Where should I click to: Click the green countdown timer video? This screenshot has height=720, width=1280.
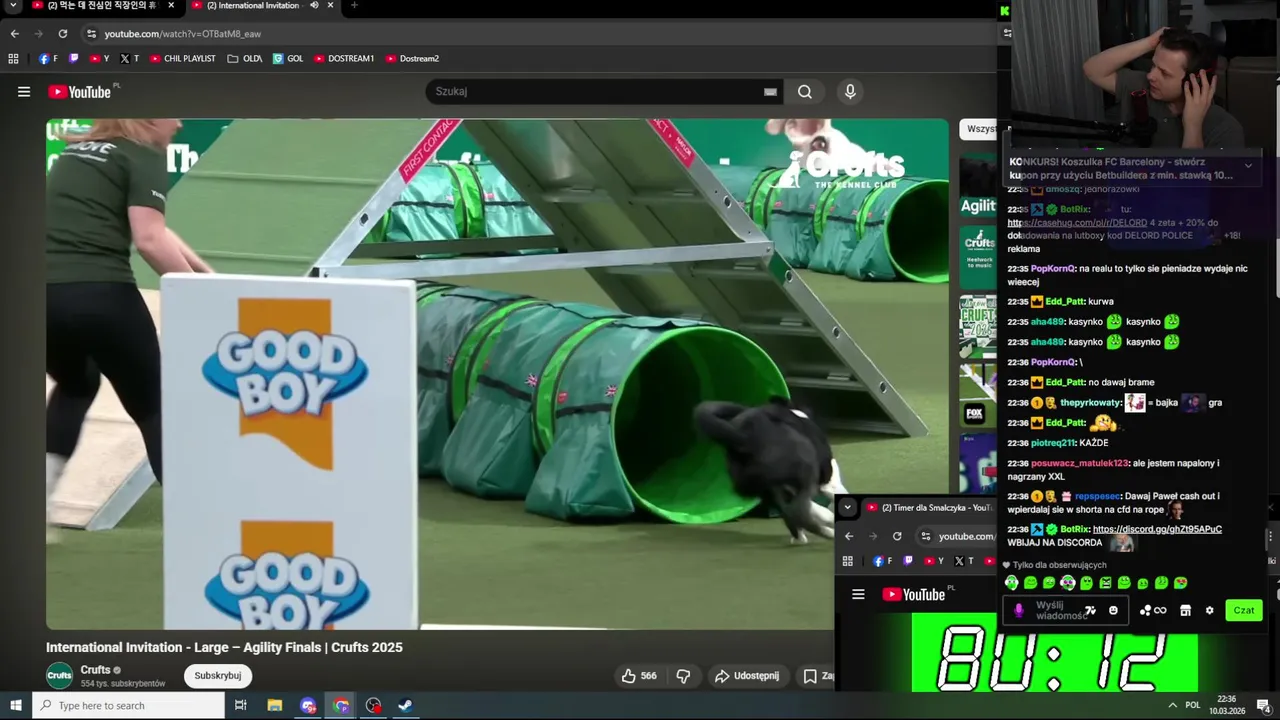point(1055,652)
